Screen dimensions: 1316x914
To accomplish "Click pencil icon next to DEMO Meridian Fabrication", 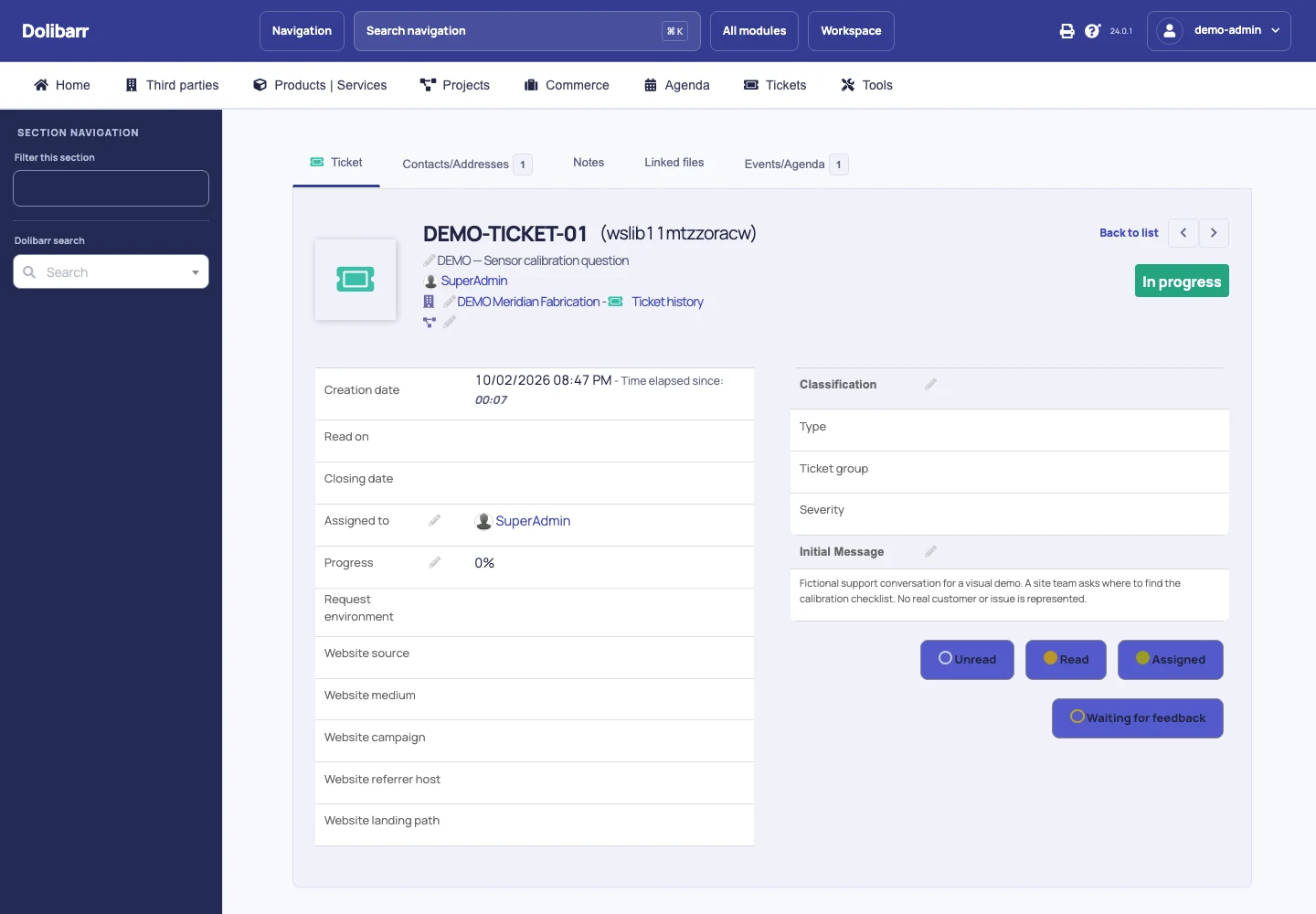I will [449, 302].
